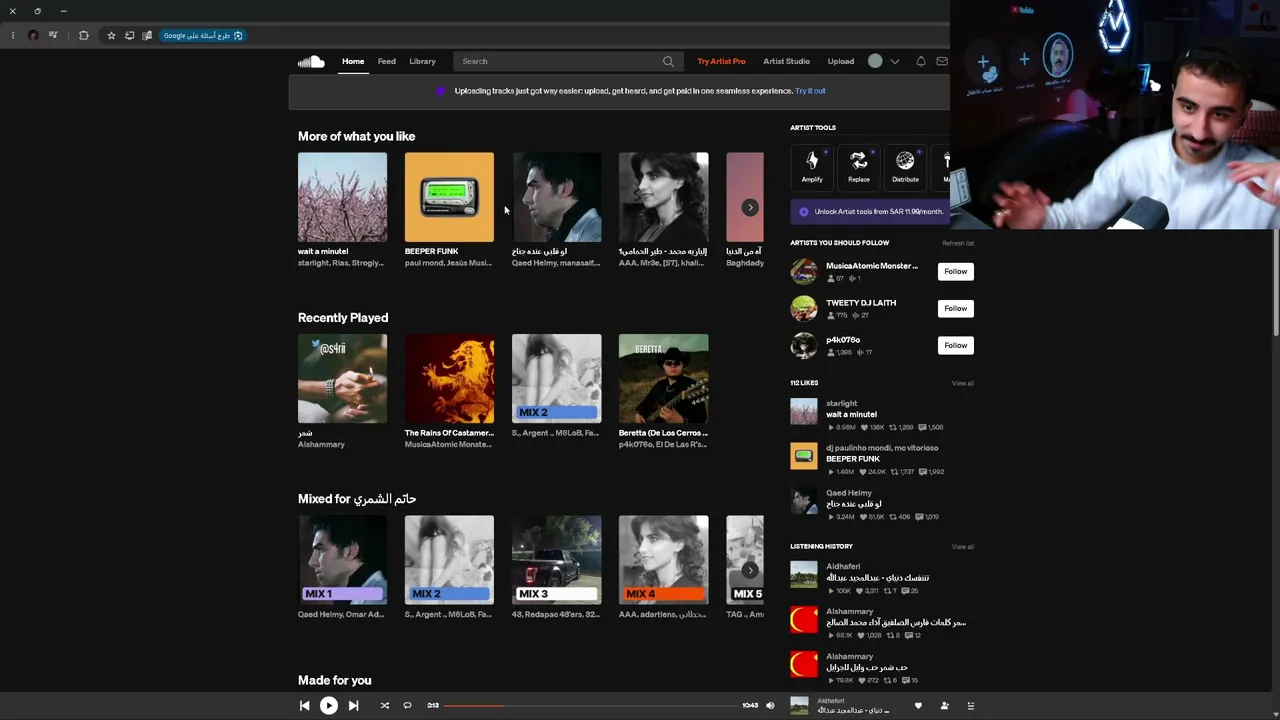Skip to the next track
Viewport: 1280px width, 720px height.
coord(353,706)
